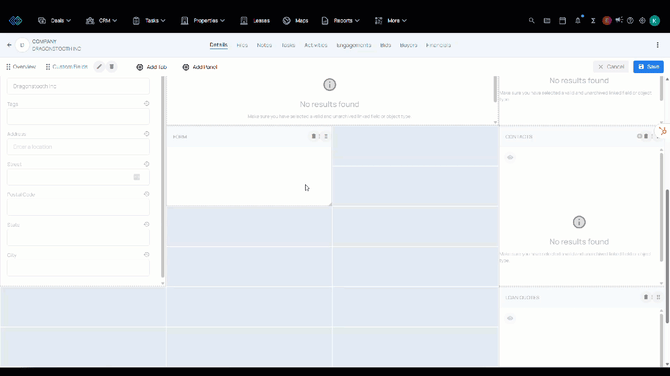Open the green K user avatar
The image size is (670, 376).
(655, 21)
